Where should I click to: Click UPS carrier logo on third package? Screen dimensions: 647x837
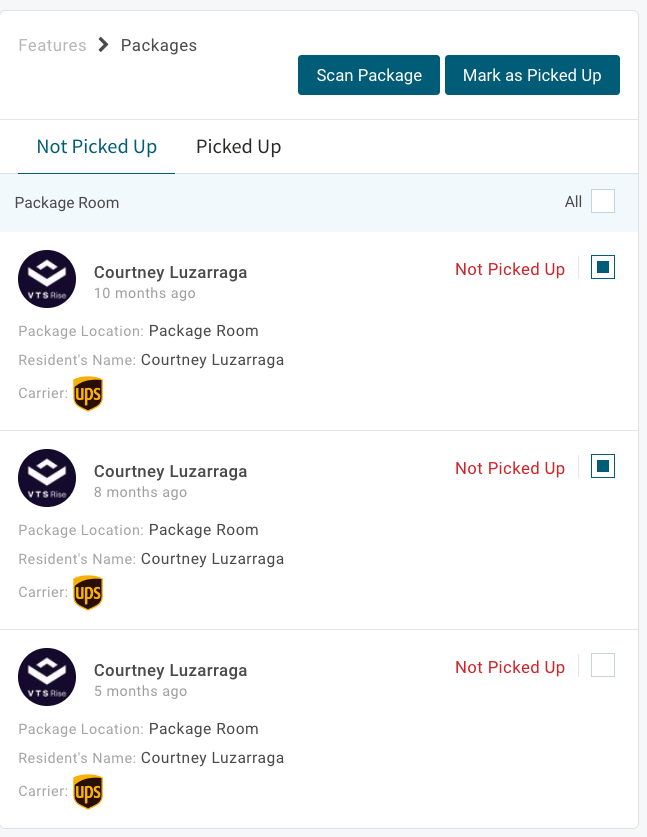pos(88,792)
